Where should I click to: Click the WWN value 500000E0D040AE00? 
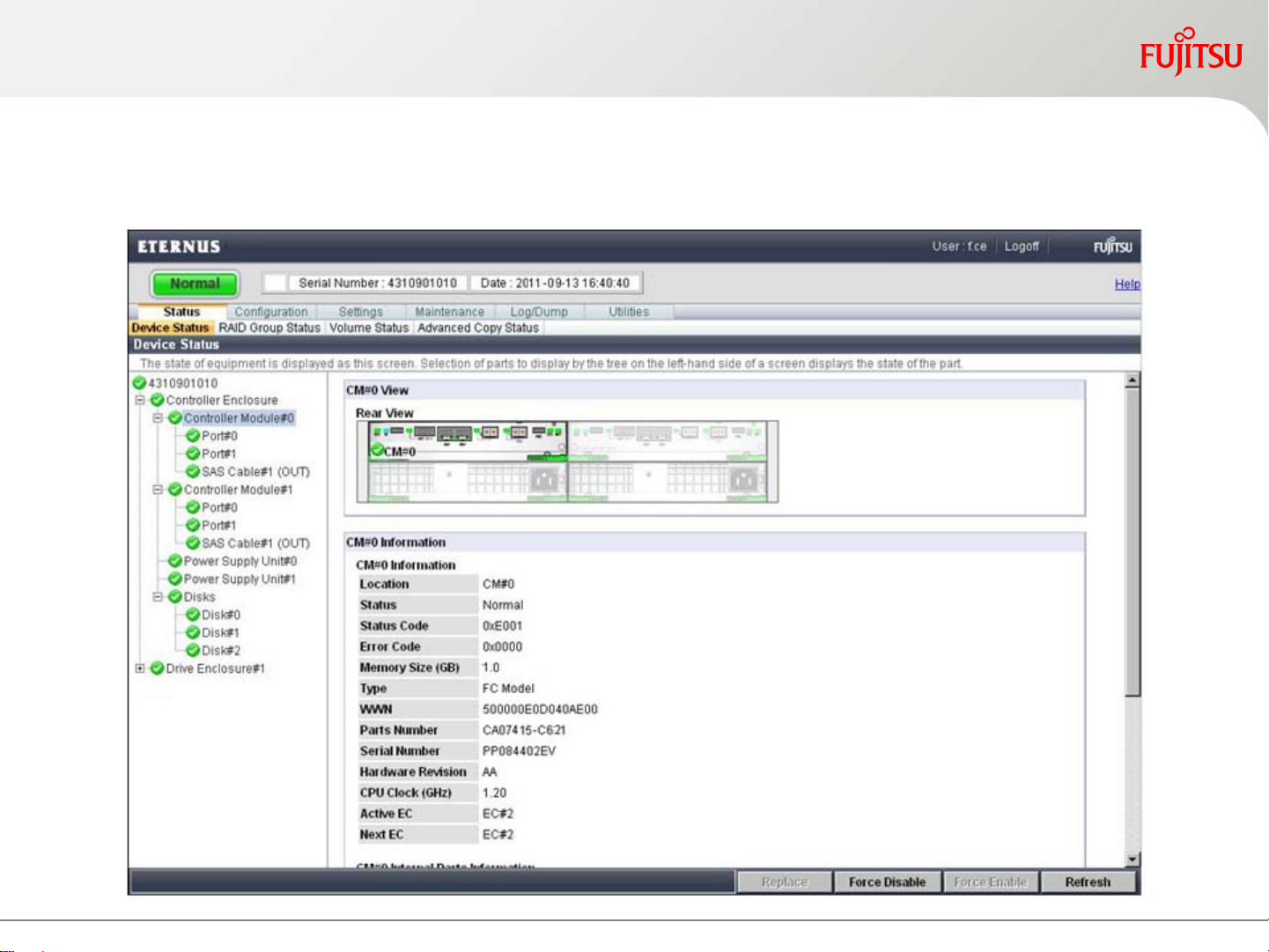[x=540, y=709]
